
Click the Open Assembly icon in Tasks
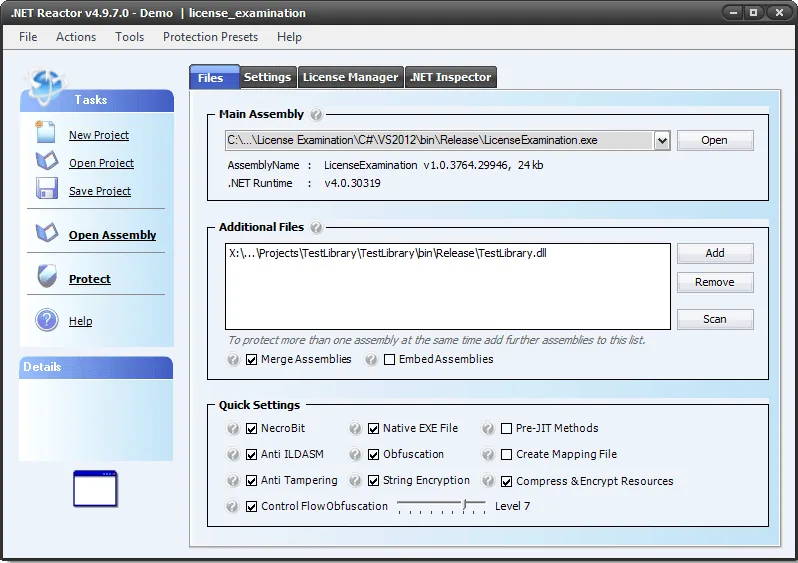pos(47,233)
